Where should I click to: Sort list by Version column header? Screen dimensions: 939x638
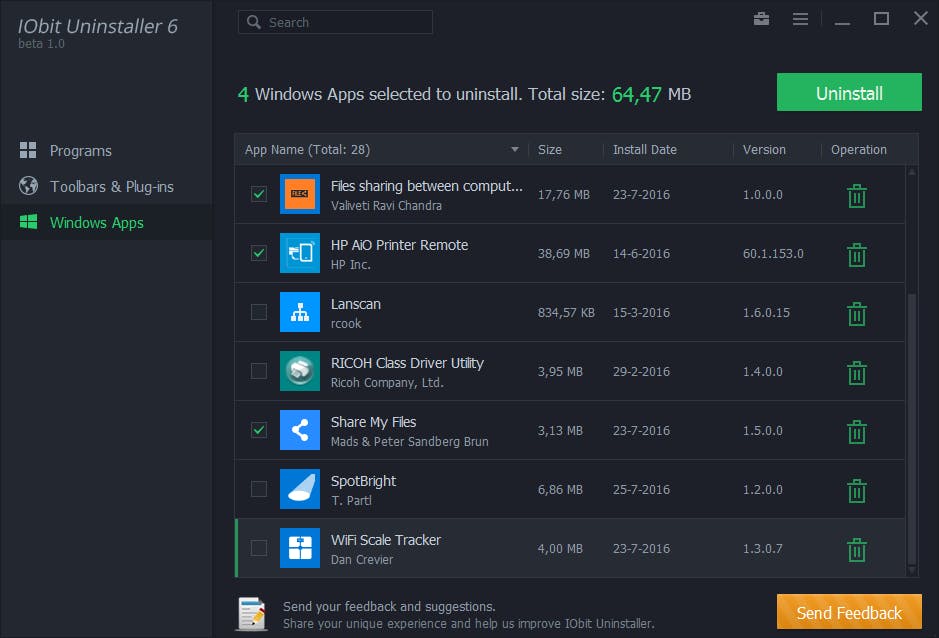[764, 150]
